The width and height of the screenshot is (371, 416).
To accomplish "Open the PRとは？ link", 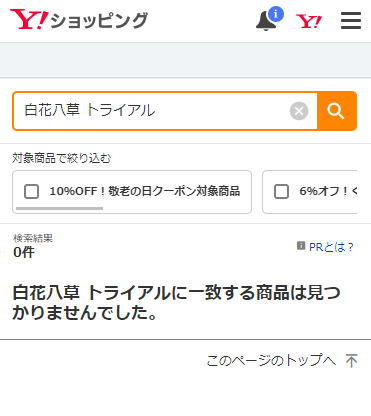I will (331, 247).
